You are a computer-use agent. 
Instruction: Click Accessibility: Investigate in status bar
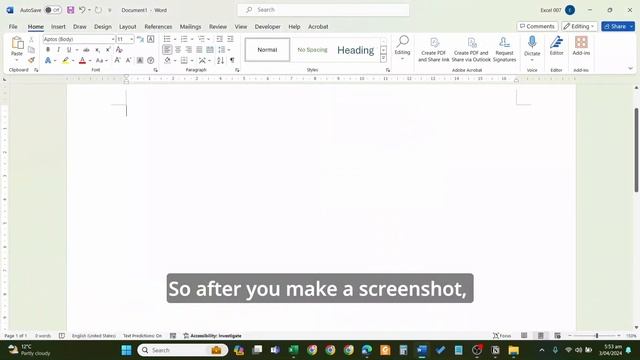[x=212, y=336]
